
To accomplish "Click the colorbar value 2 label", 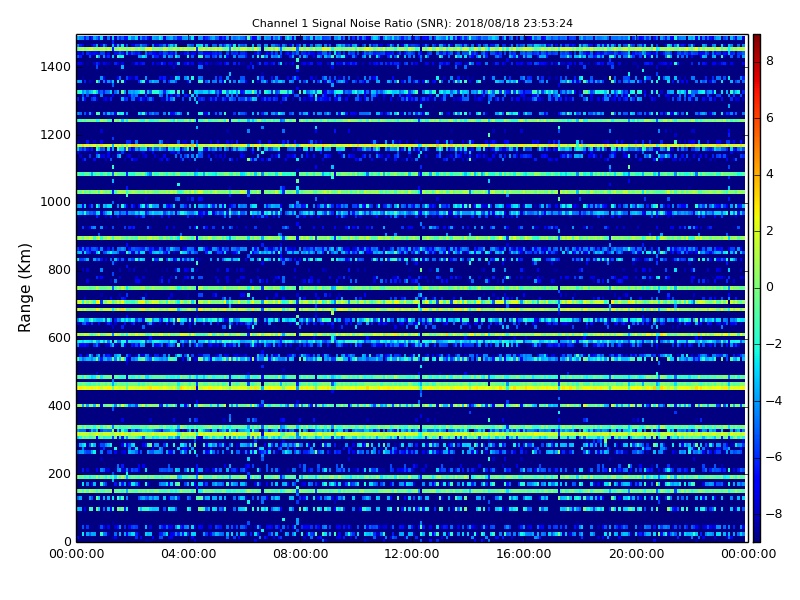I will click(770, 231).
